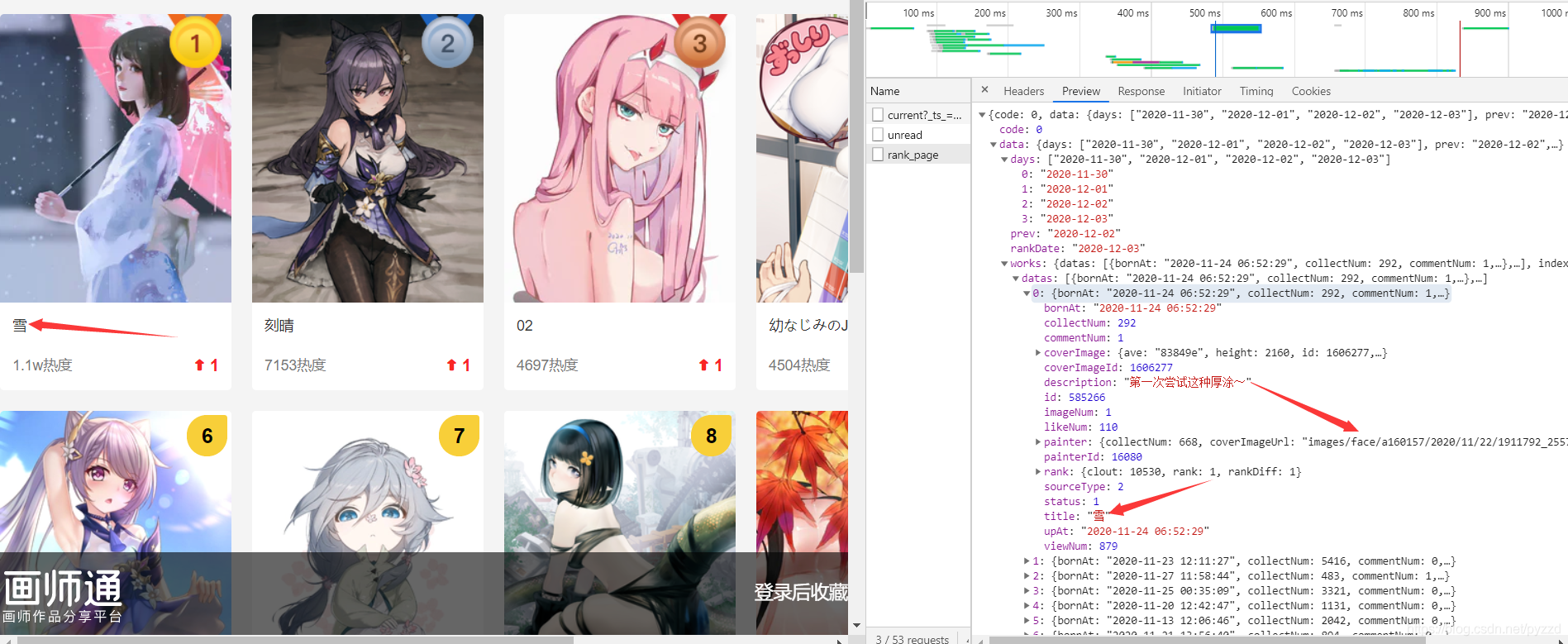The height and width of the screenshot is (644, 1568).
Task: Select the unread network request
Action: [918, 135]
